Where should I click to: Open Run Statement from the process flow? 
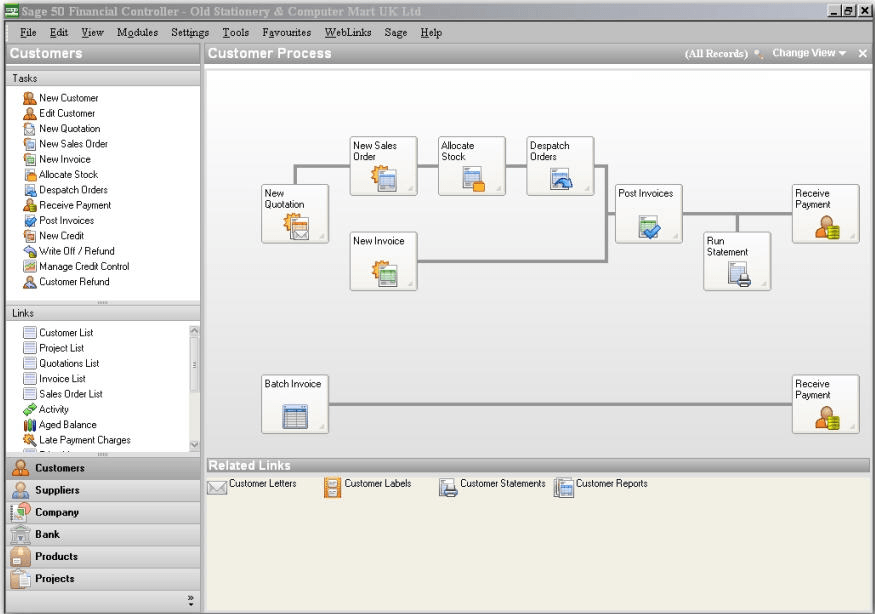737,262
